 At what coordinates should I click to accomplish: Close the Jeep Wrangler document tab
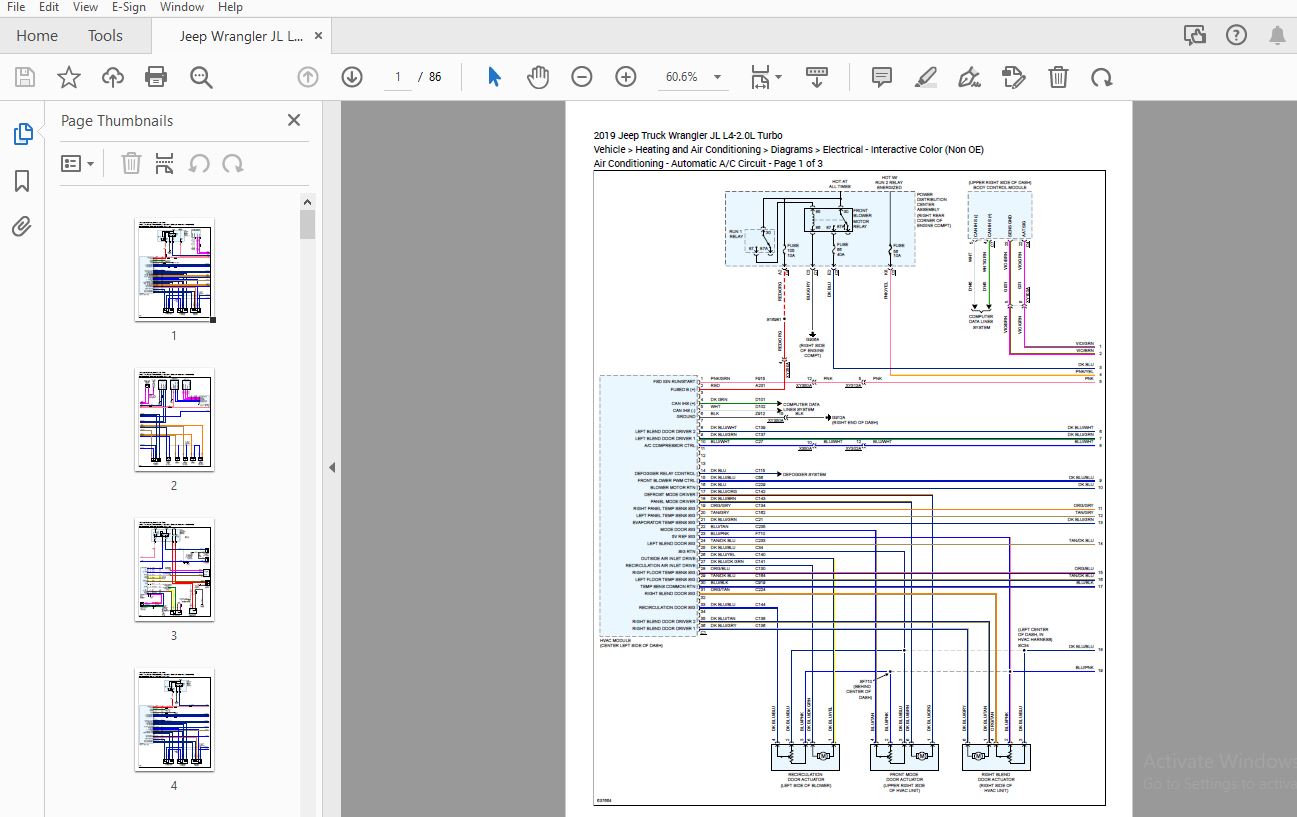[x=319, y=36]
